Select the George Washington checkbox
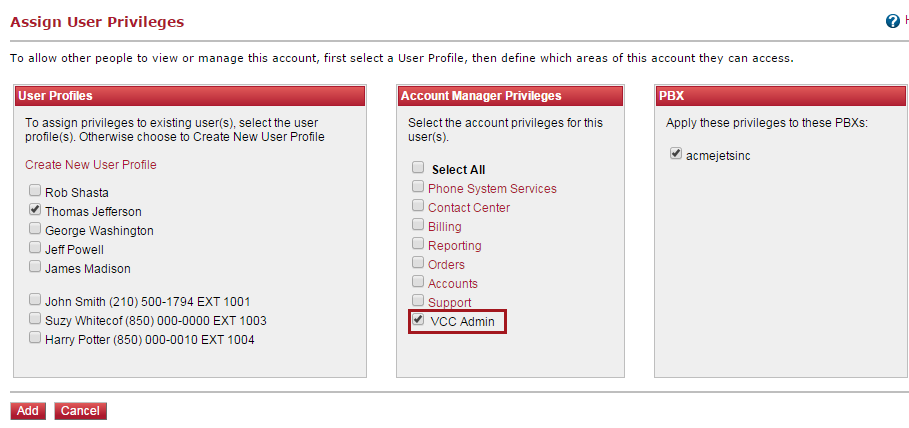Image resolution: width=909 pixels, height=428 pixels. 35,228
